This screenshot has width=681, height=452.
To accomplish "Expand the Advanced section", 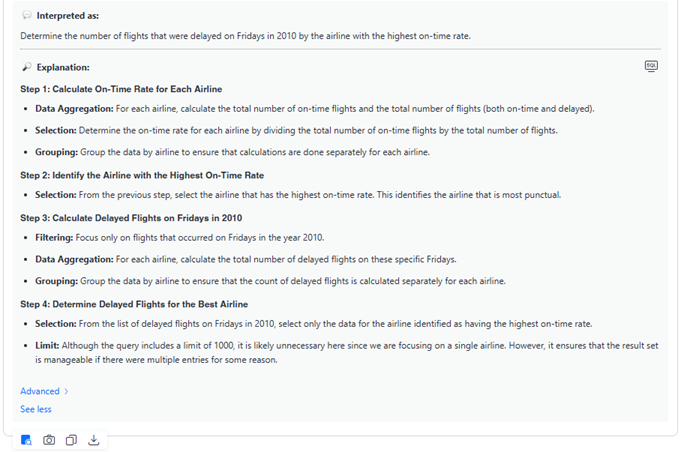I will pyautogui.click(x=39, y=391).
